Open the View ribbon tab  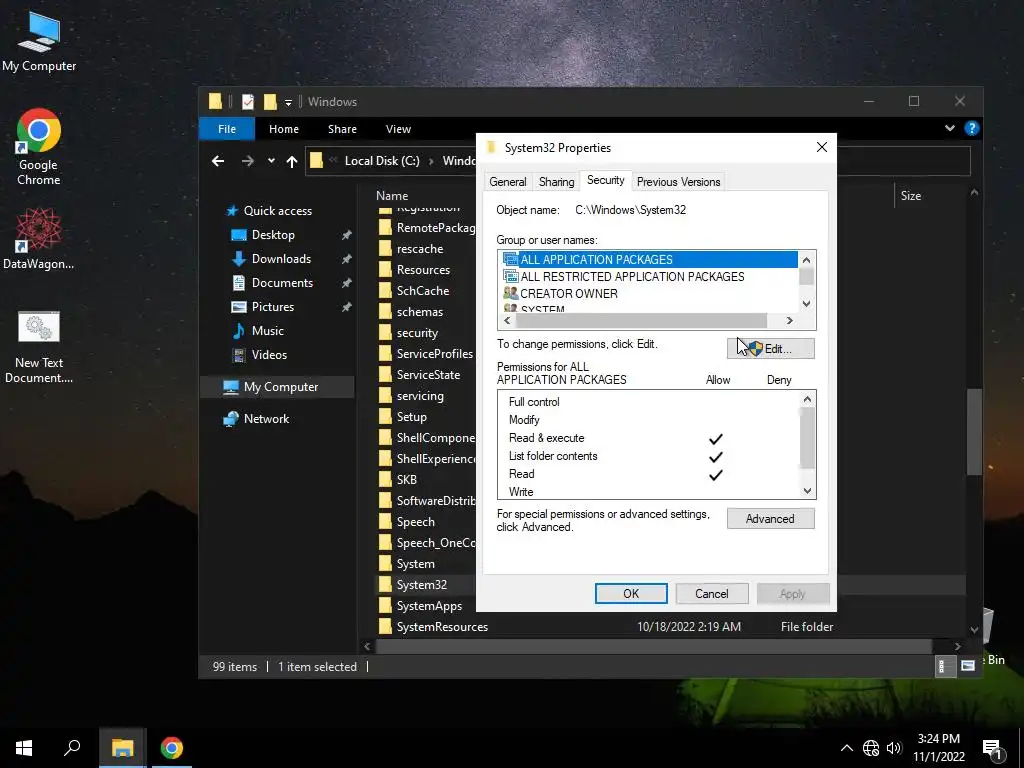(x=398, y=129)
